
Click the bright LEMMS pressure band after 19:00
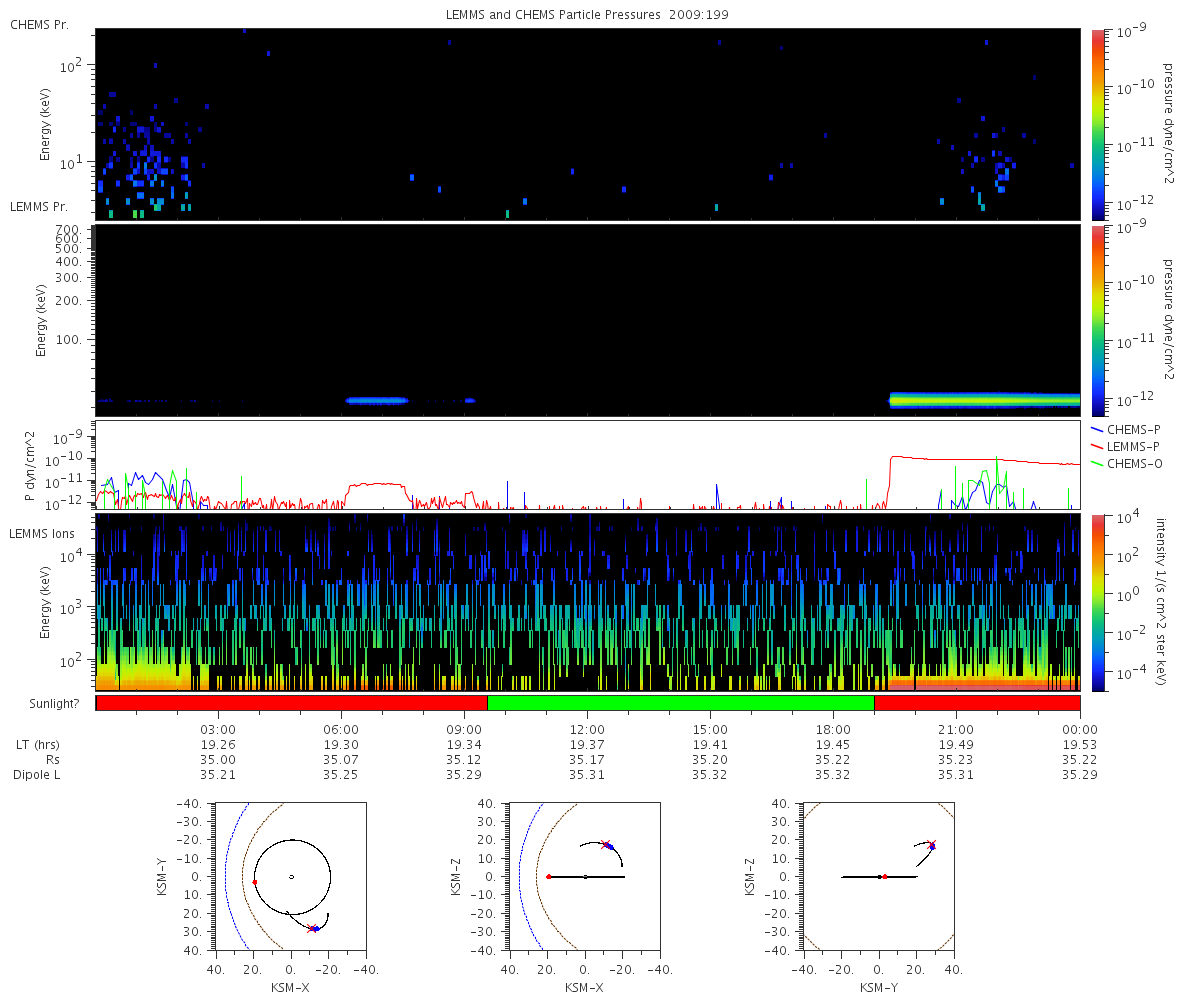(x=985, y=400)
